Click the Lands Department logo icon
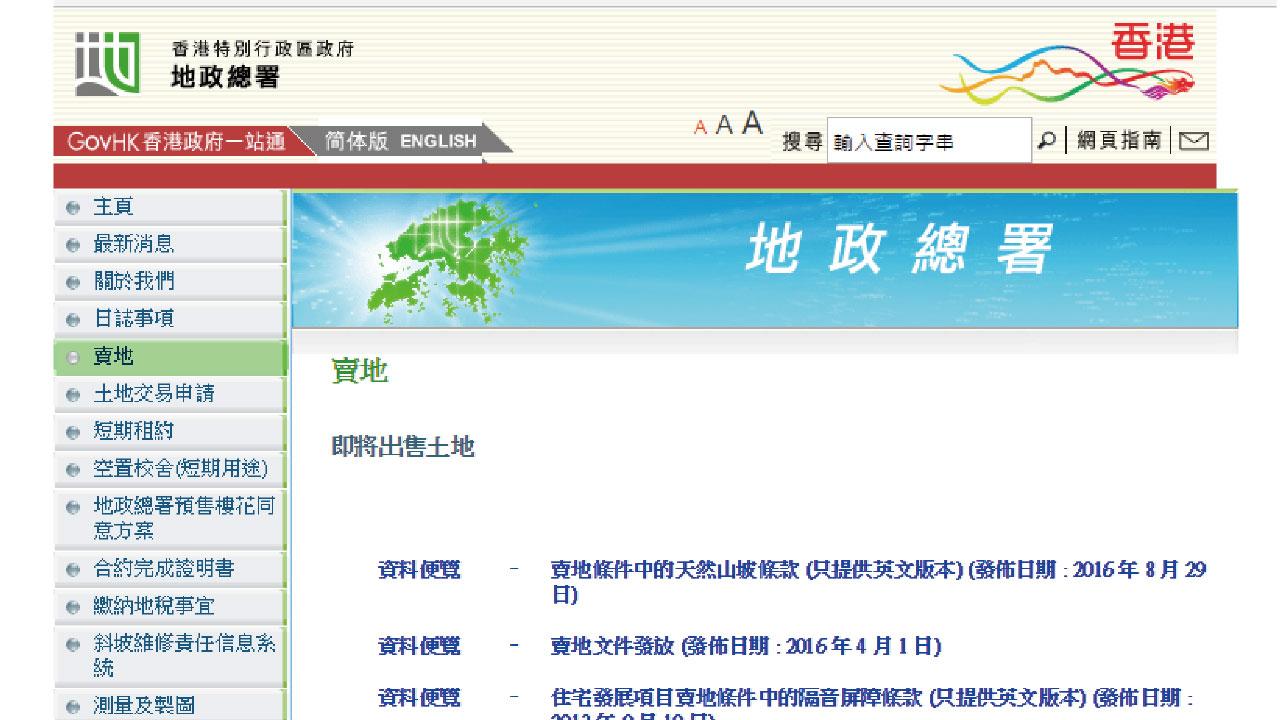This screenshot has width=1280, height=720. [107, 64]
